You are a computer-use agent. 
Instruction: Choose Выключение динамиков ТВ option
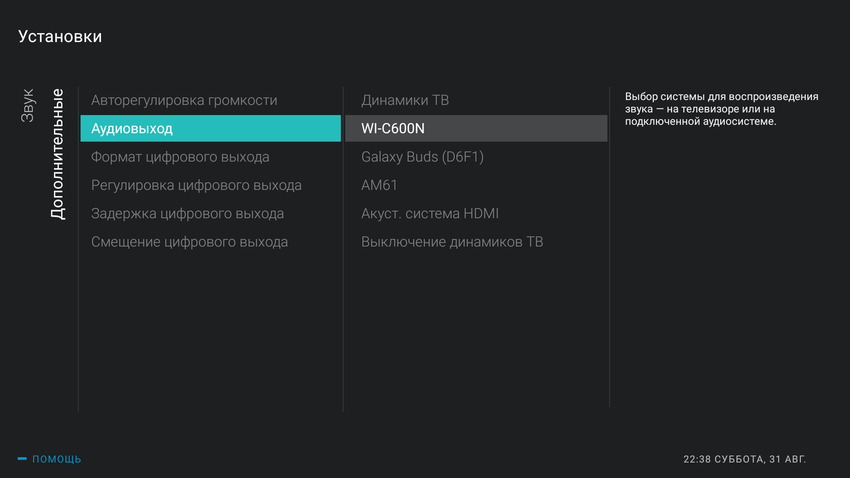452,242
